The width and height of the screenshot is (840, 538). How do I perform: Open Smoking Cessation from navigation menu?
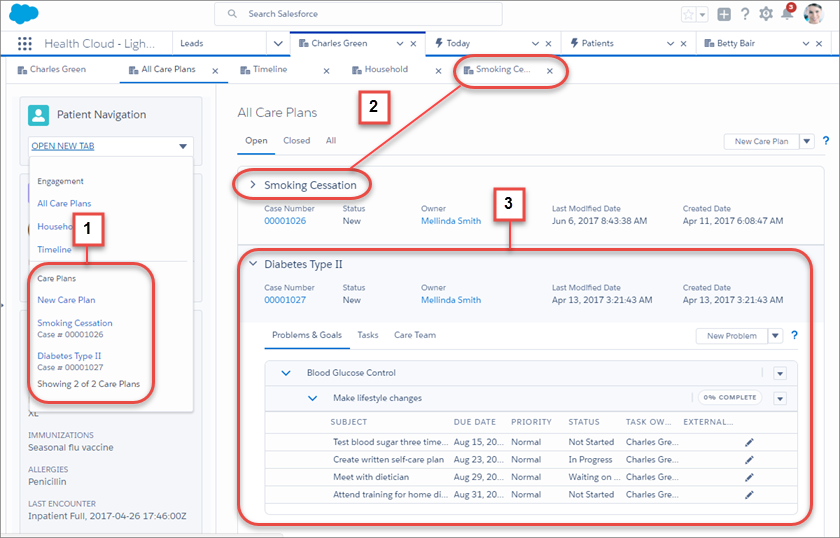coord(75,323)
